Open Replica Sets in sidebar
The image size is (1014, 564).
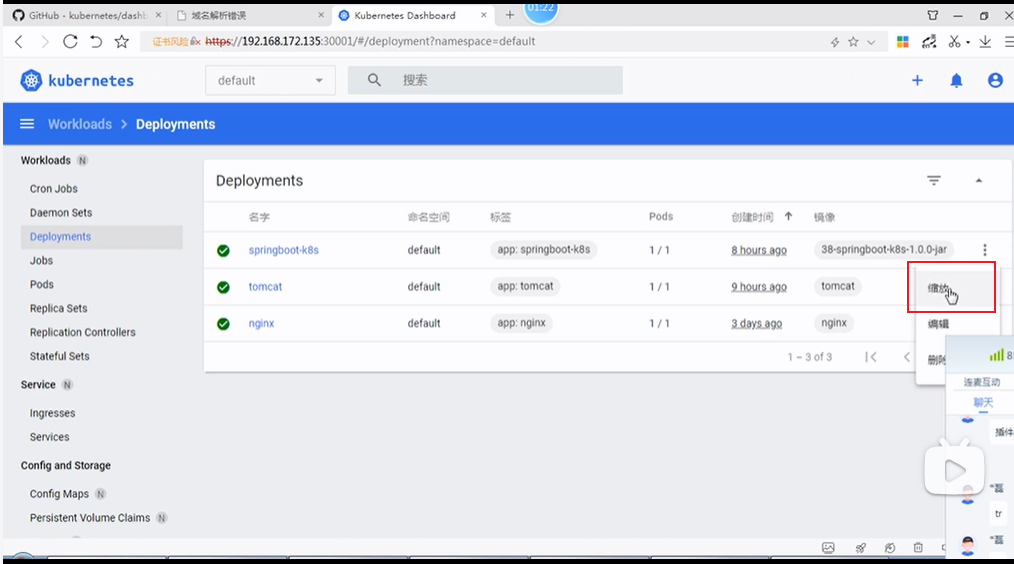point(58,308)
